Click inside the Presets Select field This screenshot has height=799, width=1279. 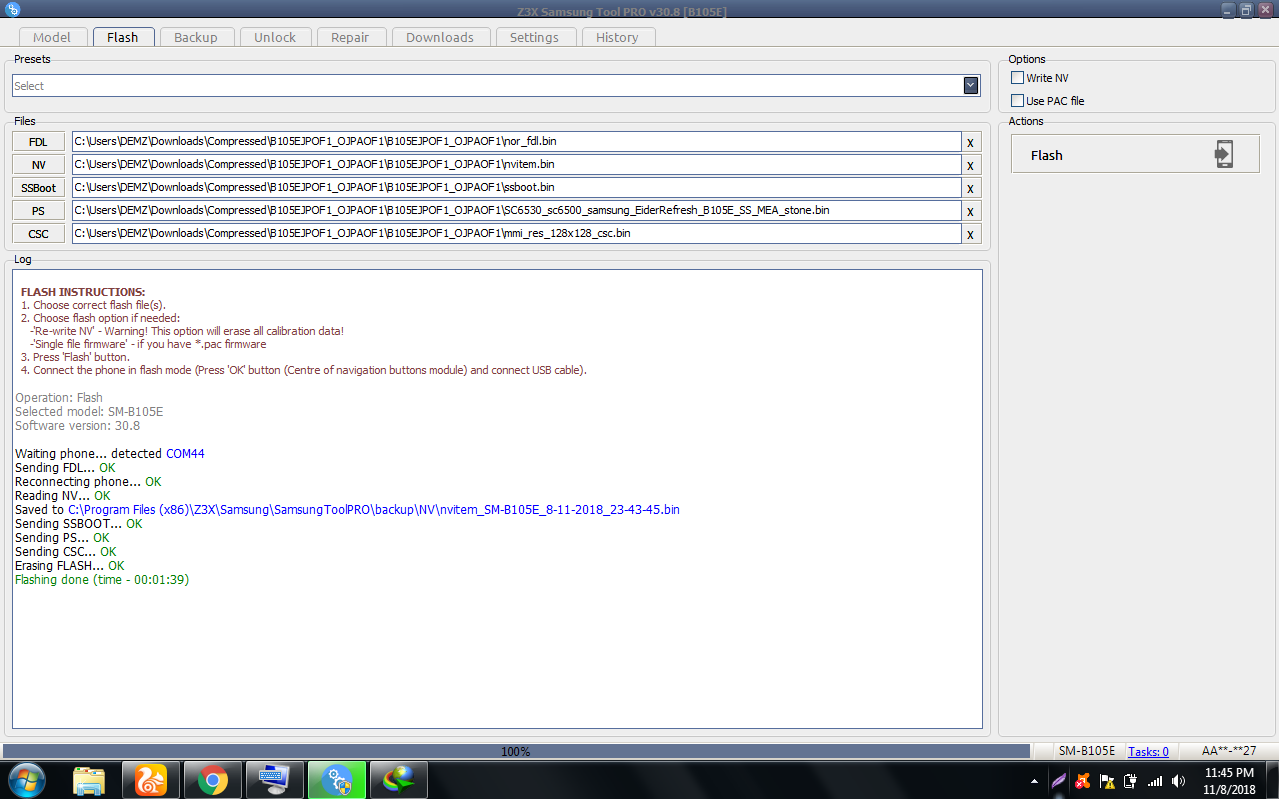coord(488,86)
